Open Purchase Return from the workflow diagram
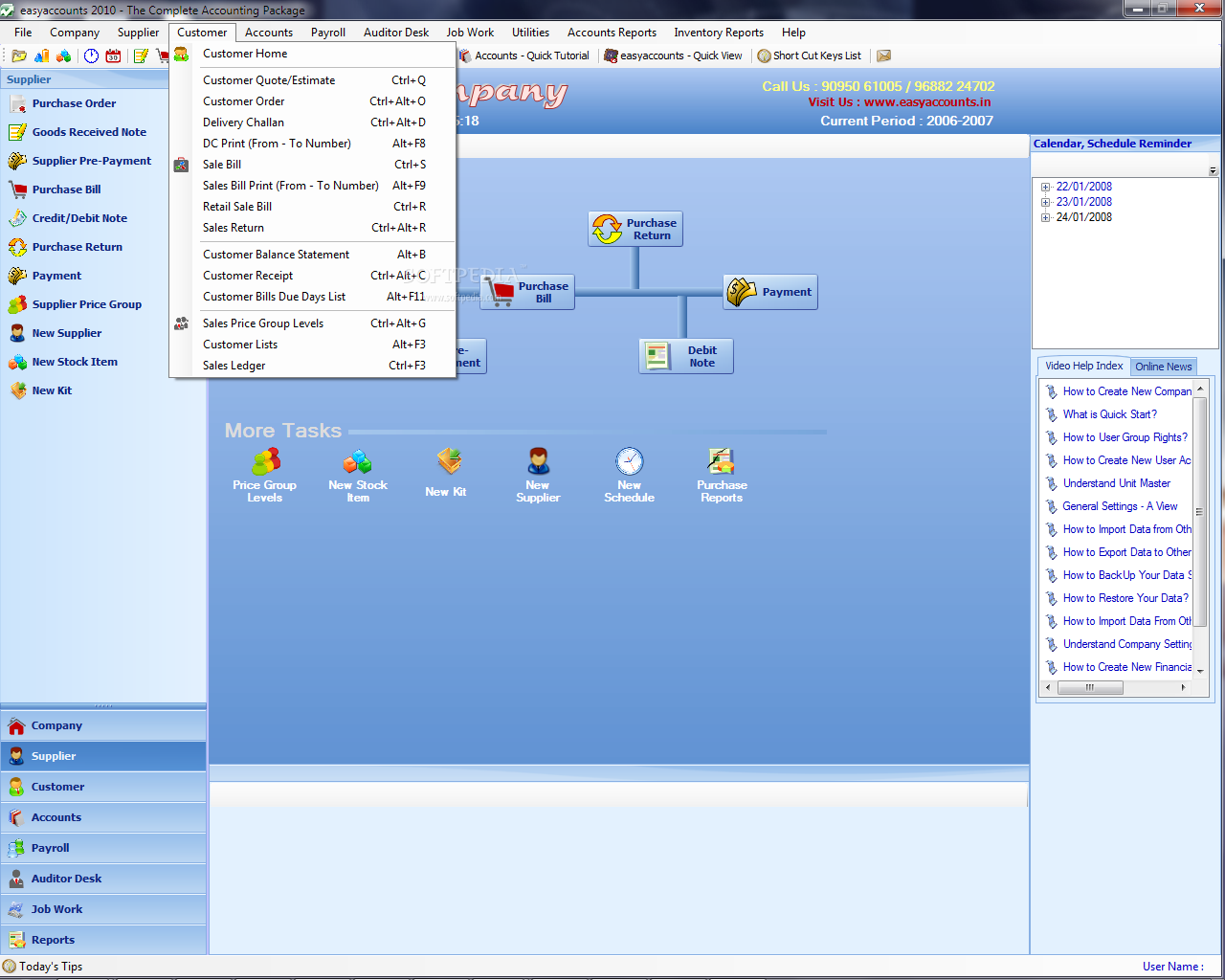1225x980 pixels. [635, 229]
